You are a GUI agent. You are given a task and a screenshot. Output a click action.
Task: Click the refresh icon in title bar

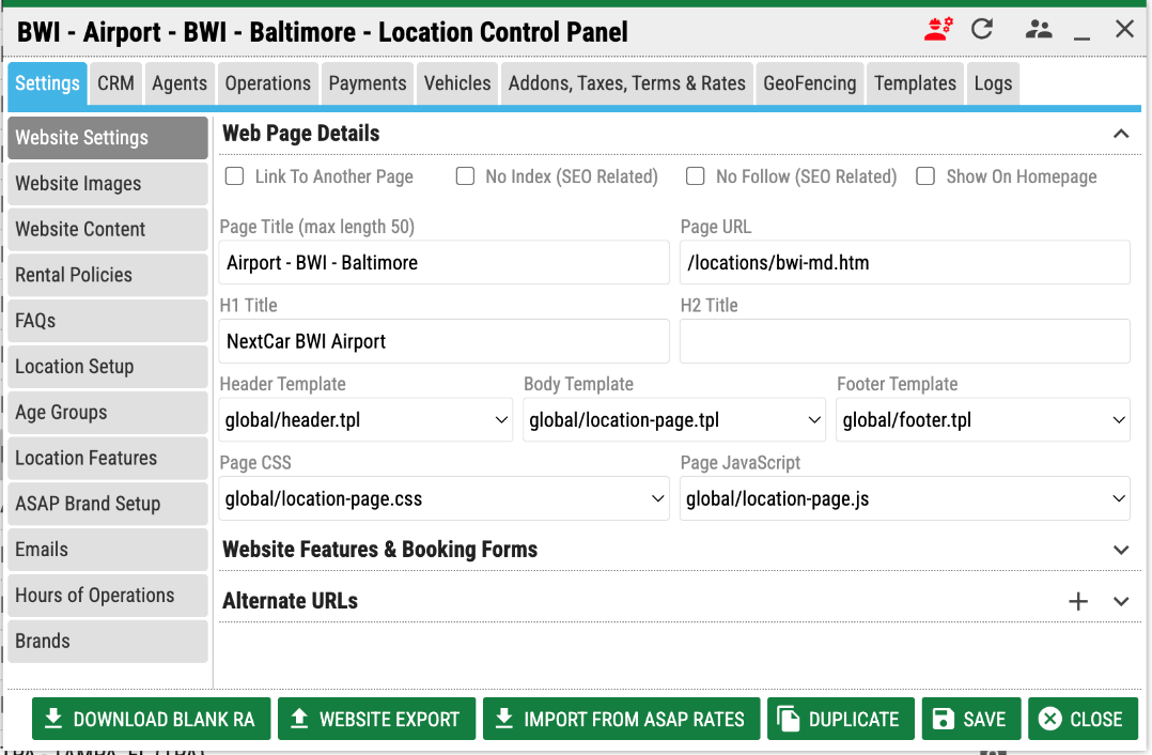(982, 29)
